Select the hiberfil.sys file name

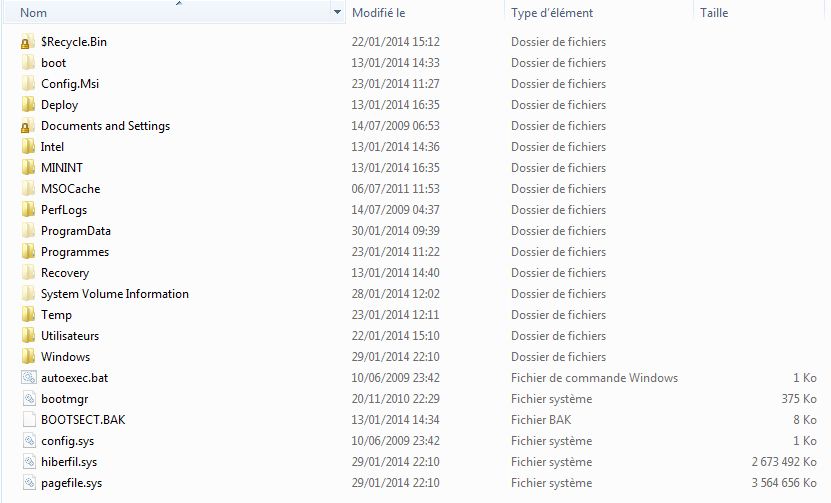[69, 462]
